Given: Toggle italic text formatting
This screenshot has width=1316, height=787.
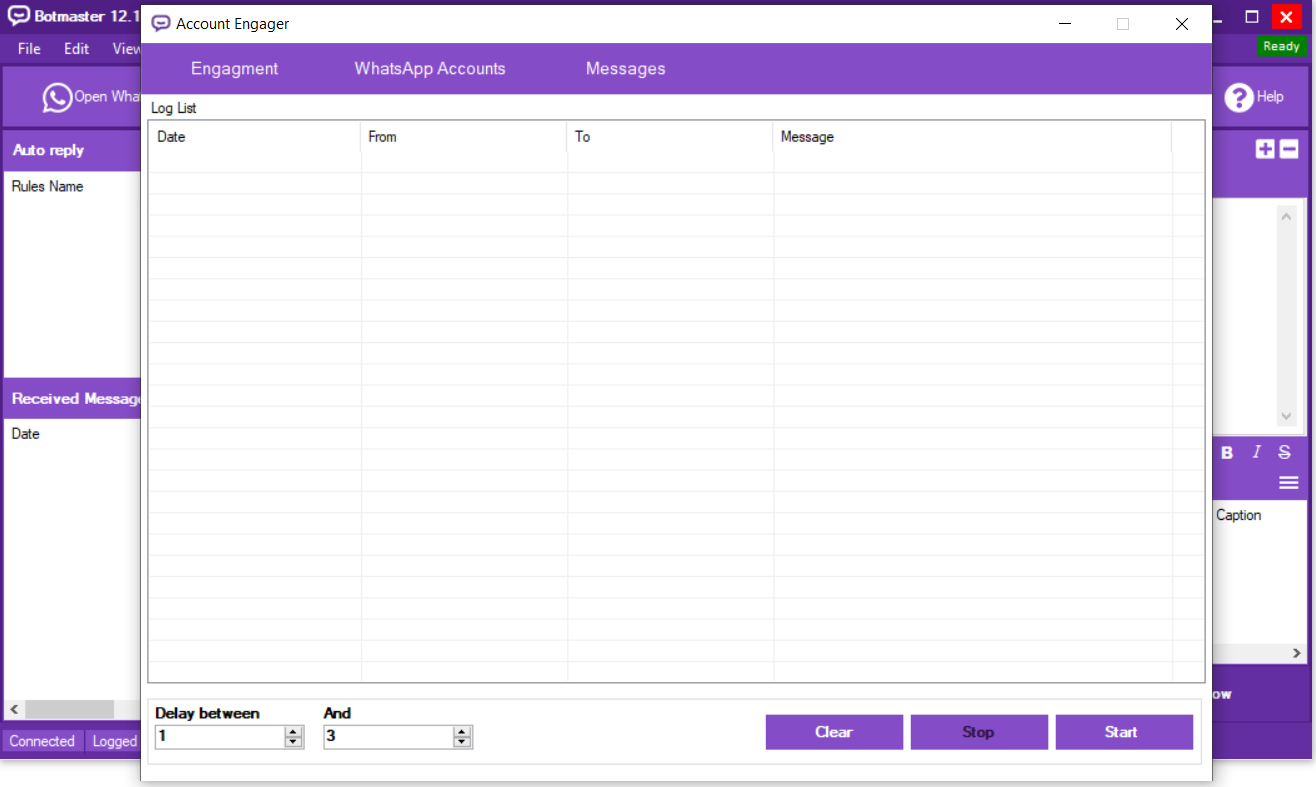Looking at the screenshot, I should 1257,452.
